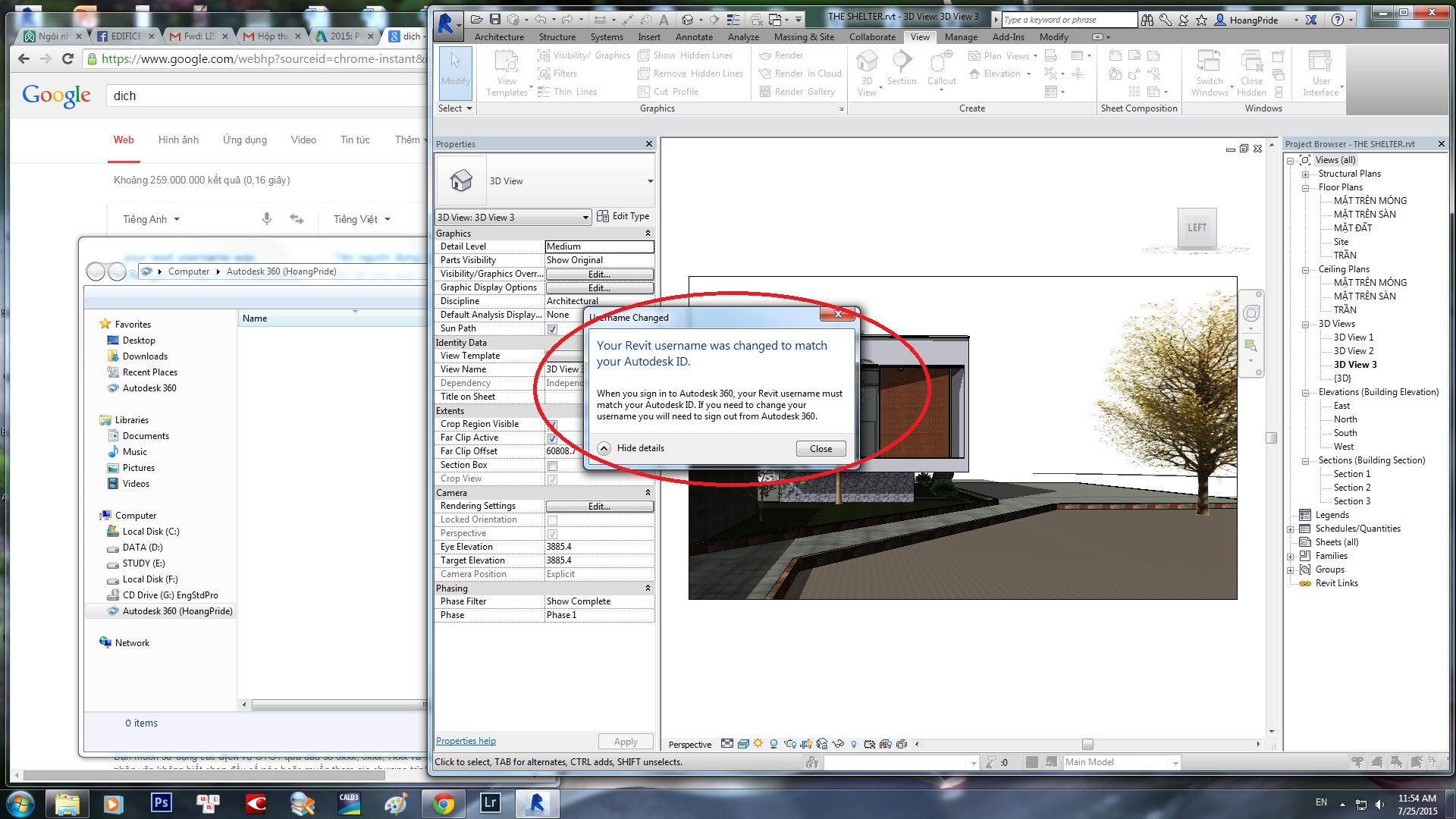Collapse the Floor Plans tree node
Viewport: 1456px width, 819px height.
tap(1305, 188)
